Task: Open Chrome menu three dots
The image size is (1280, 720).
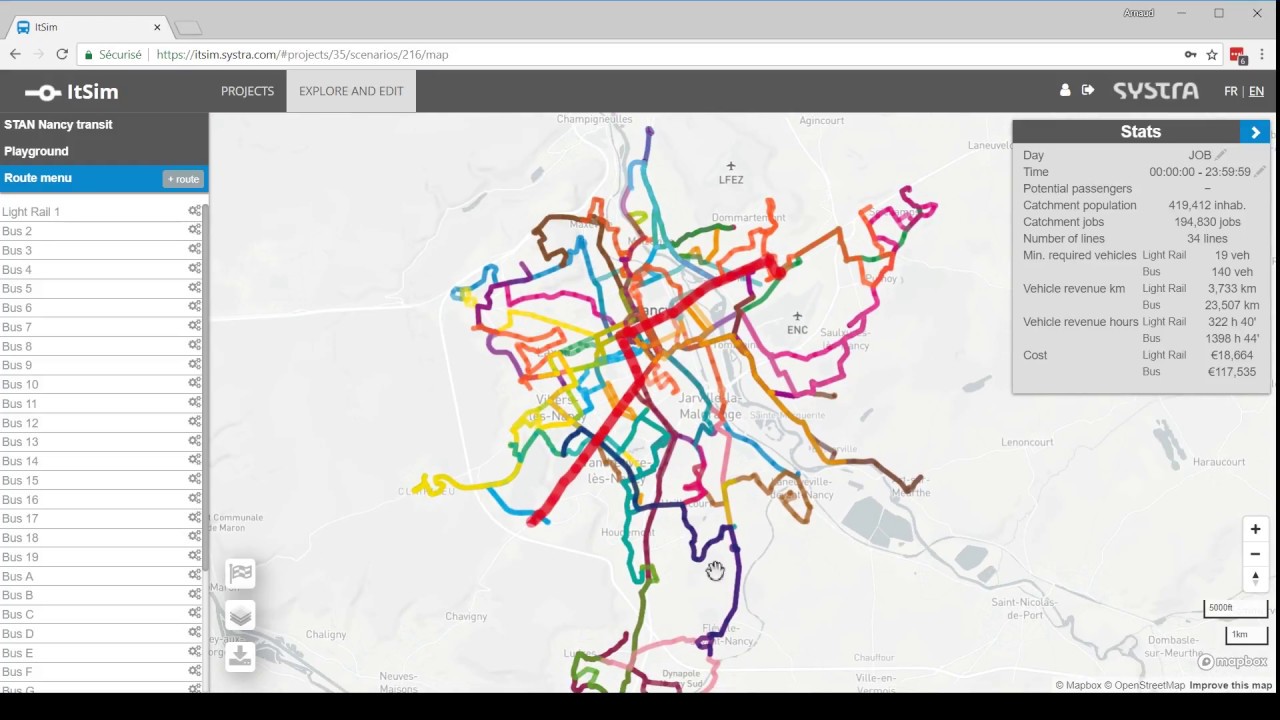Action: pyautogui.click(x=1263, y=55)
